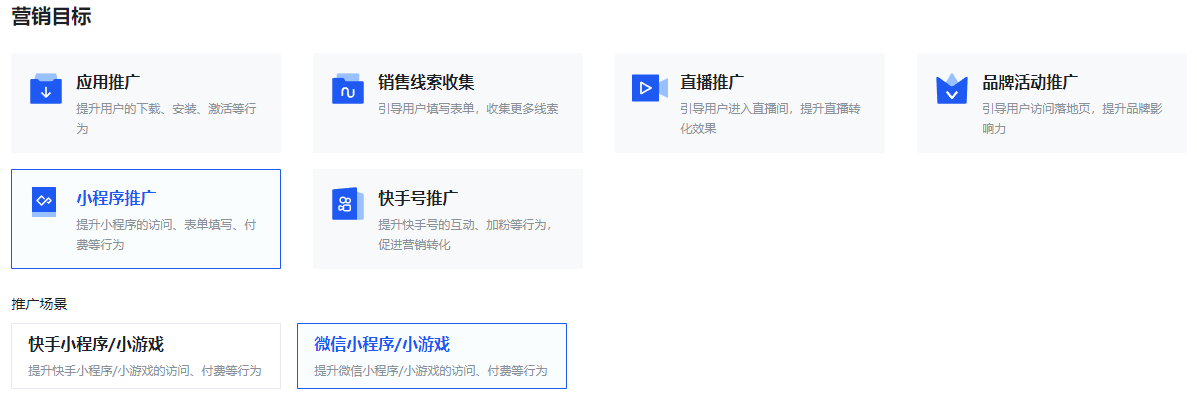Click the text 引导用户填写表单，收集更多线索
The width and height of the screenshot is (1197, 396).
(x=468, y=109)
